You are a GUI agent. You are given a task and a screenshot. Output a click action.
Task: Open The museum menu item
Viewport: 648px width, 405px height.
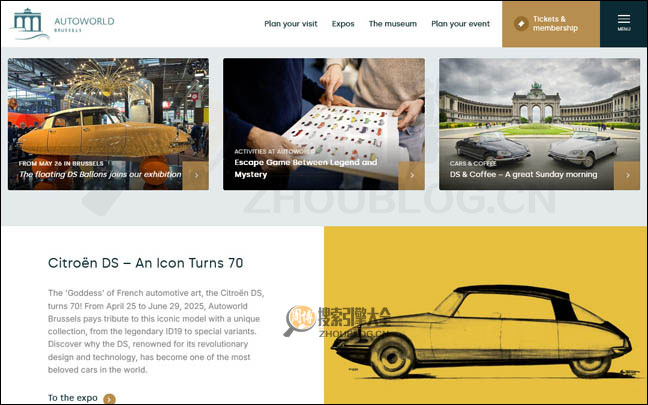pos(393,23)
